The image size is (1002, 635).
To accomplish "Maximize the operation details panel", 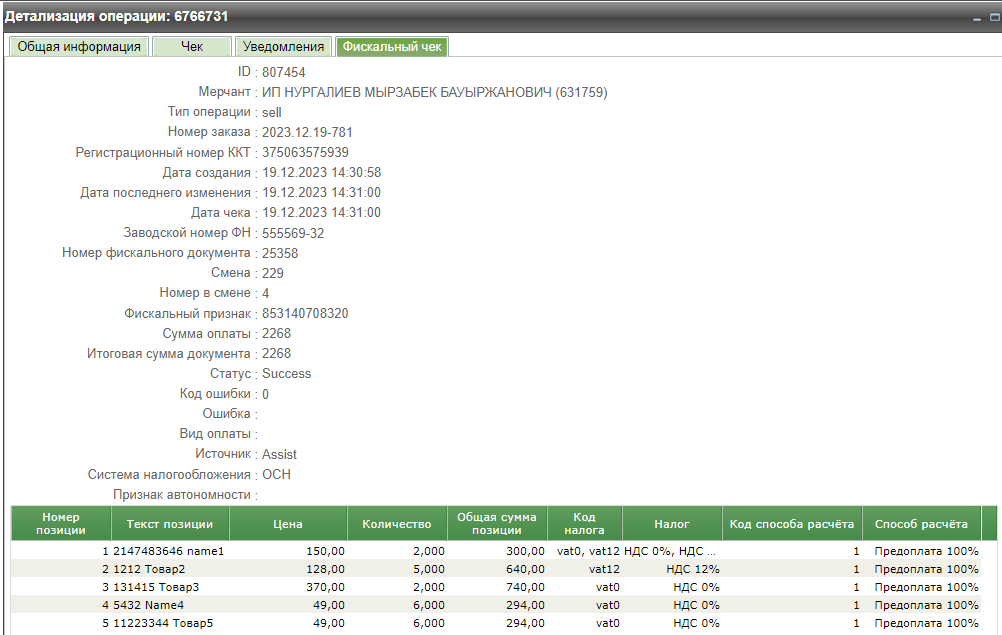I will coord(993,18).
